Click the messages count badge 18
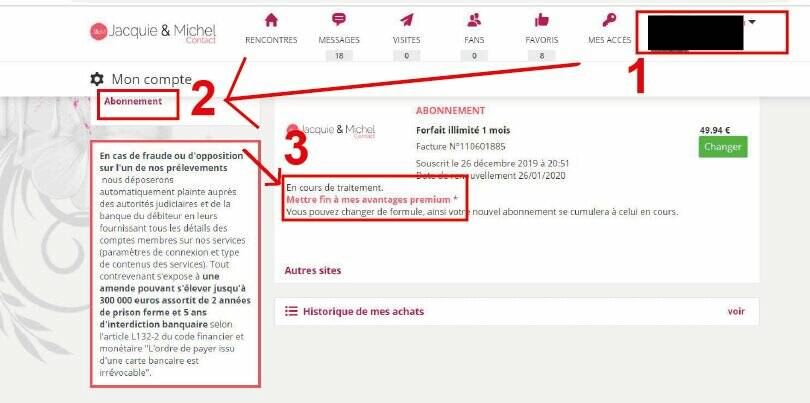 [339, 56]
